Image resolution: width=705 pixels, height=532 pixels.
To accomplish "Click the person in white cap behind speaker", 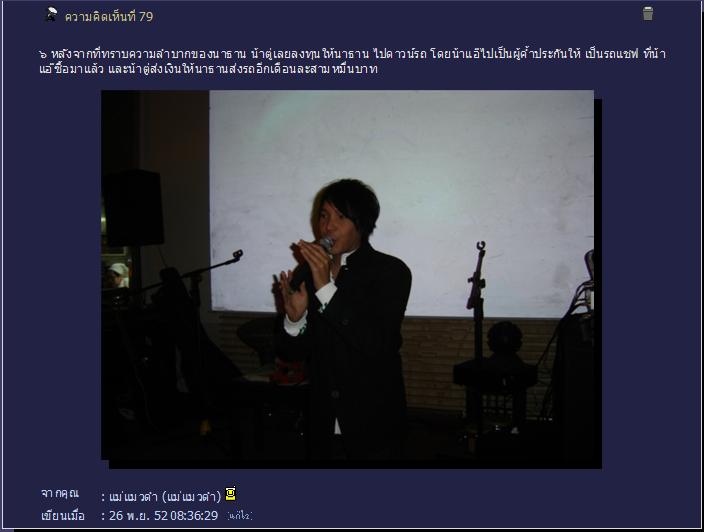I will (117, 276).
